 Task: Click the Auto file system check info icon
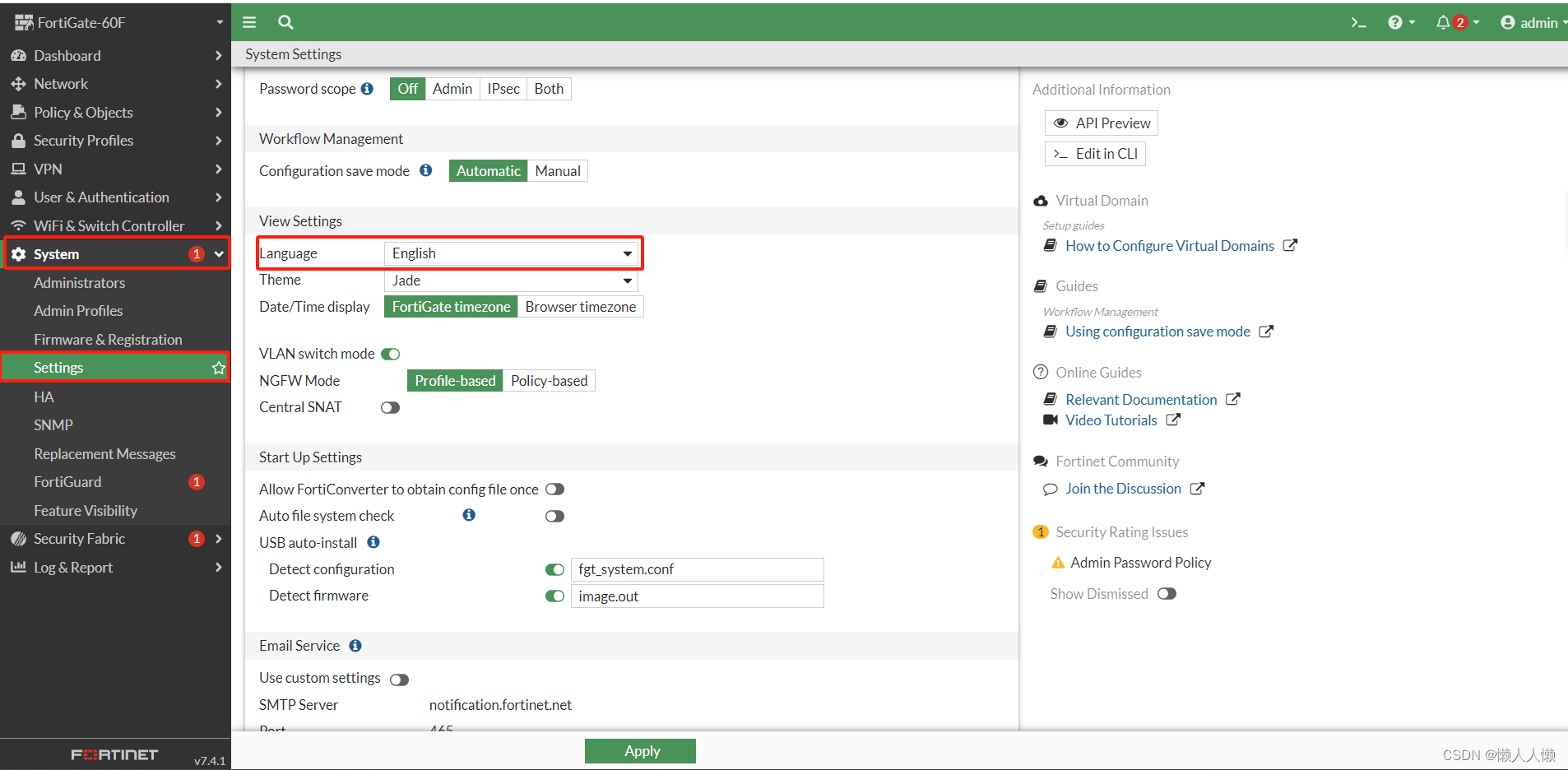(x=469, y=515)
